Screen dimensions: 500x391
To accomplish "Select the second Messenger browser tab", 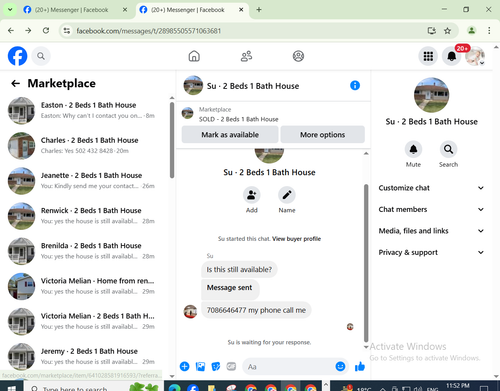I will coord(192,10).
